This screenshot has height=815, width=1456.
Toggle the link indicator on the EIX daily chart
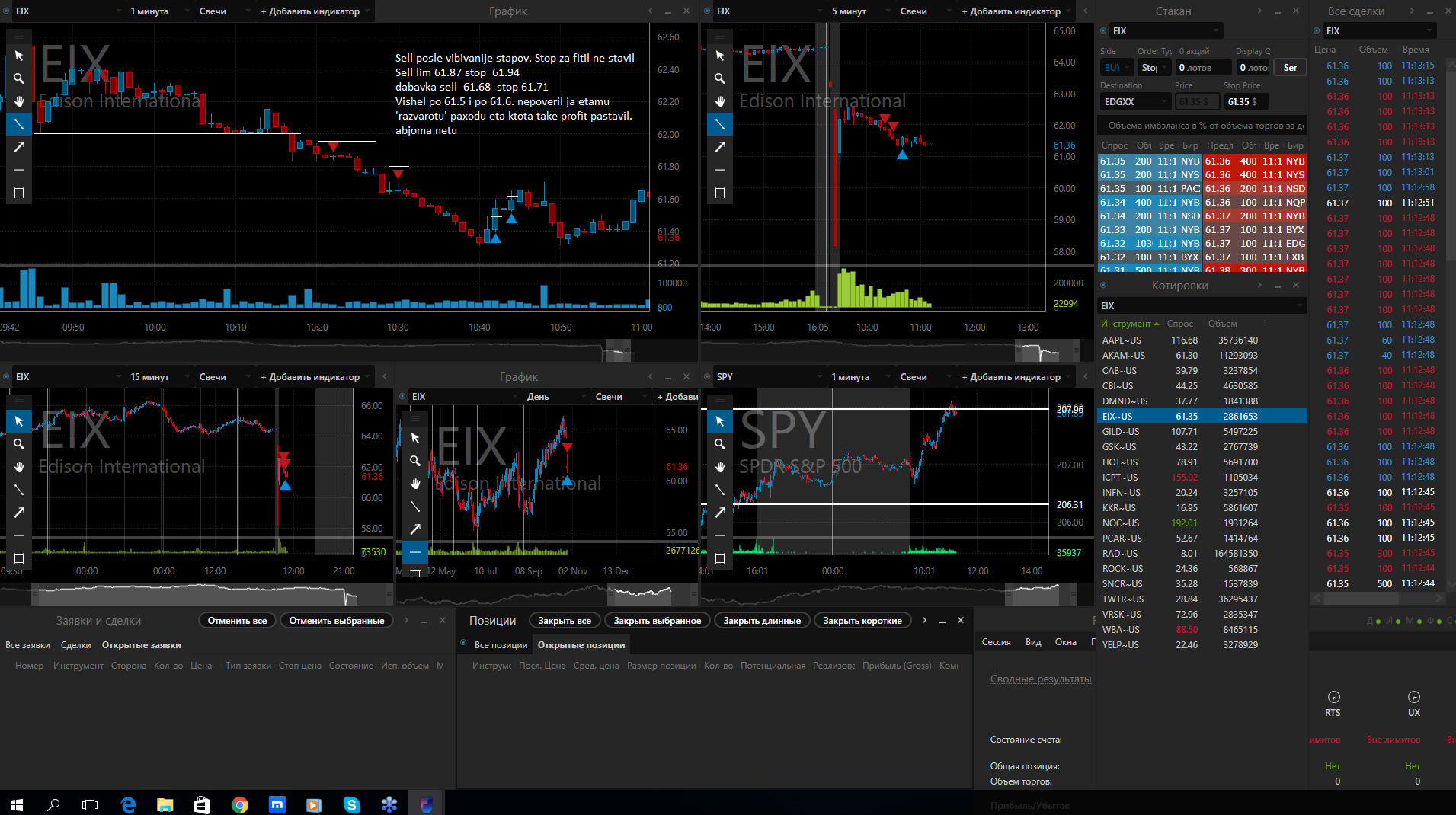click(402, 397)
